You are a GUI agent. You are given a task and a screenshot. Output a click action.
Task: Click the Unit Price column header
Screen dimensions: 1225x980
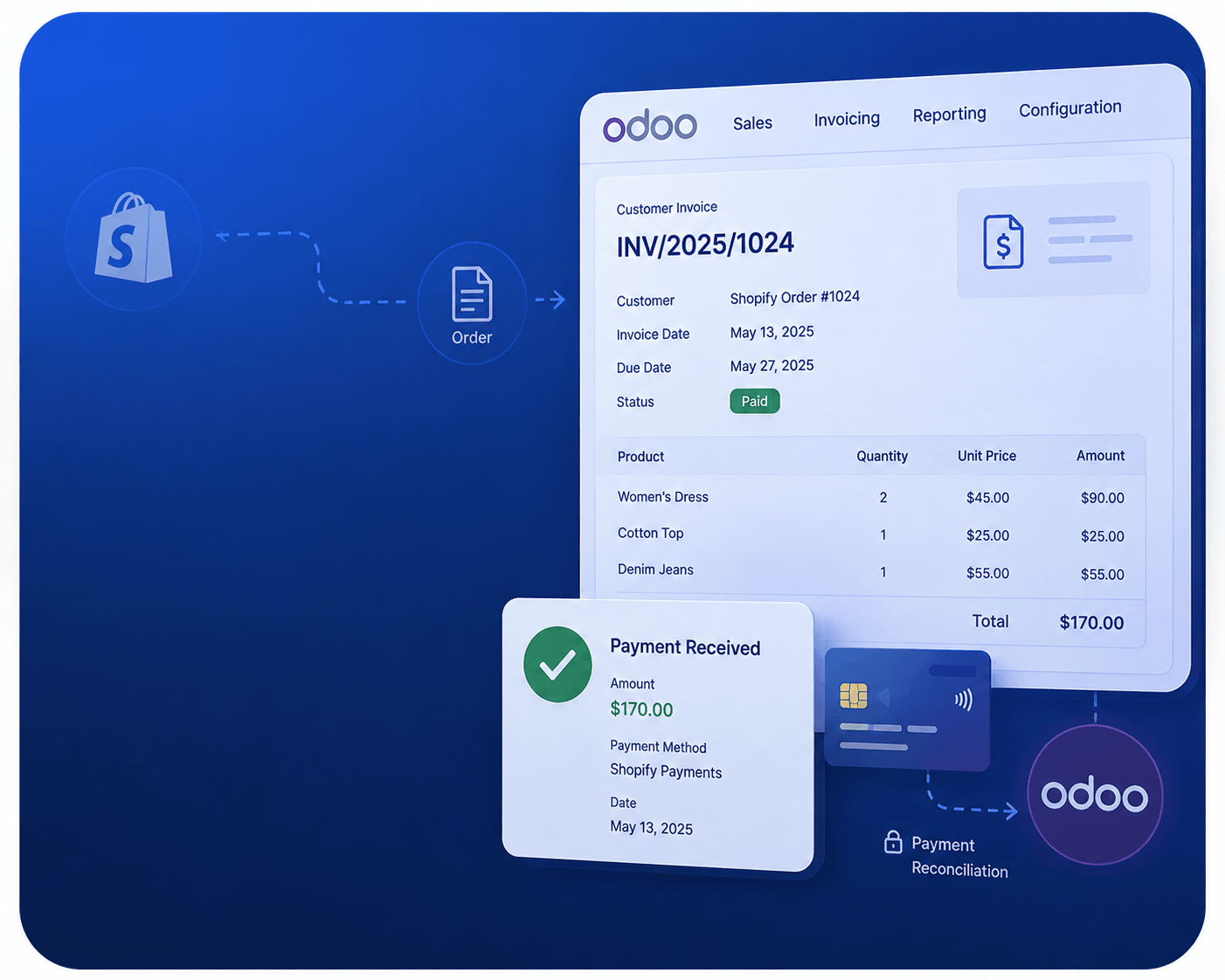tap(986, 456)
